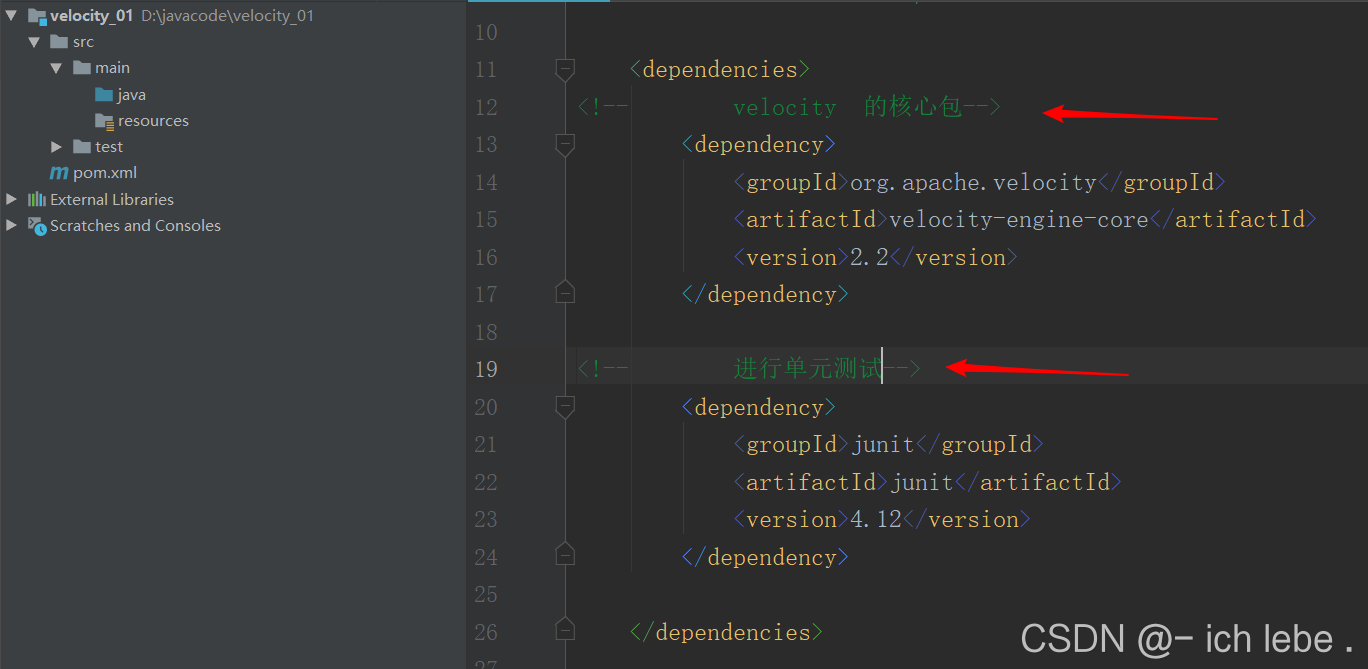Click the External Libraries bar-chart icon
Screen dimensions: 1368x669
point(37,199)
